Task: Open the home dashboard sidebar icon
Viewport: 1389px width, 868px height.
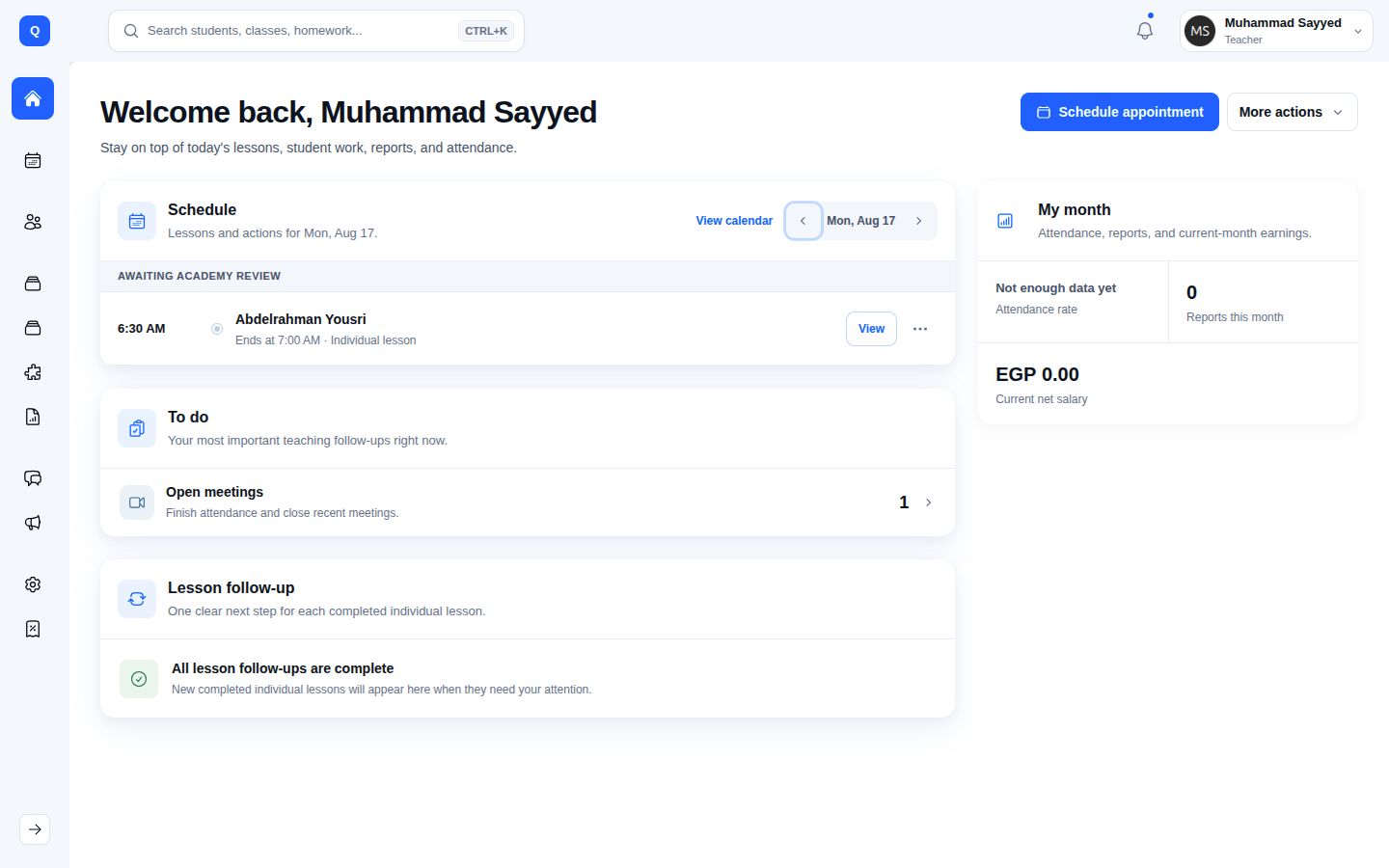Action: (33, 98)
